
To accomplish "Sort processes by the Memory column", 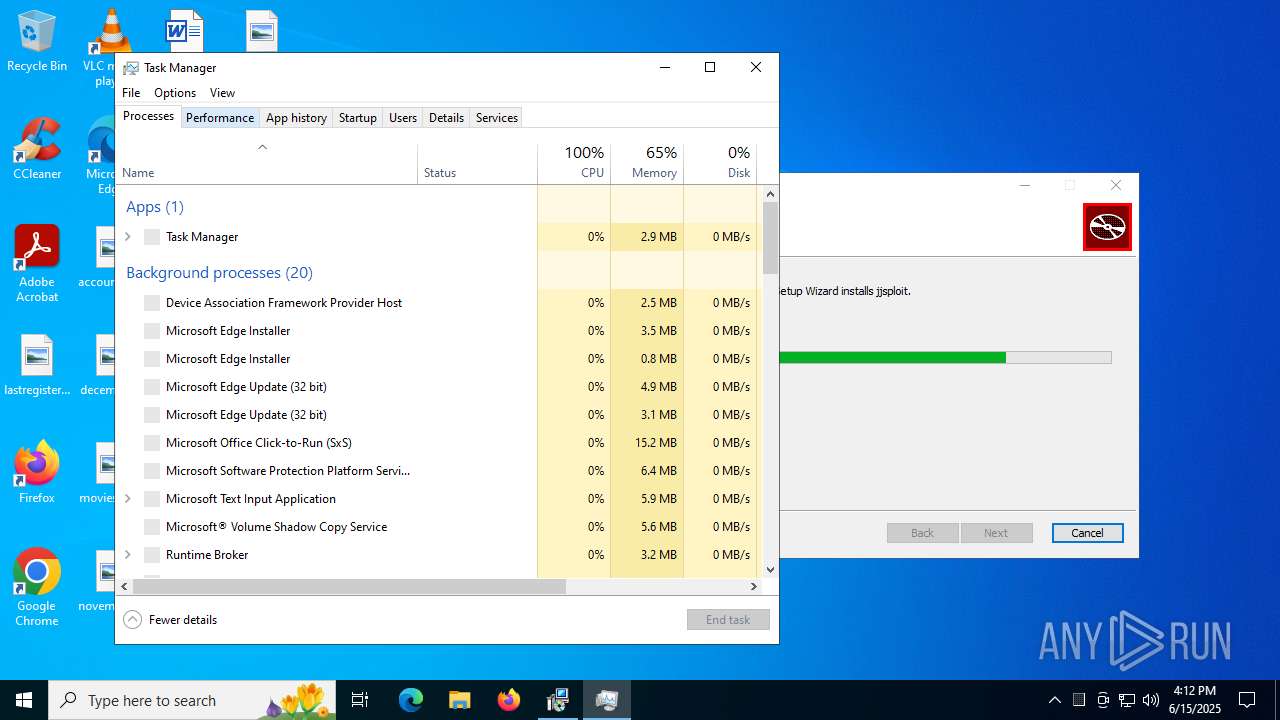I will [x=647, y=163].
